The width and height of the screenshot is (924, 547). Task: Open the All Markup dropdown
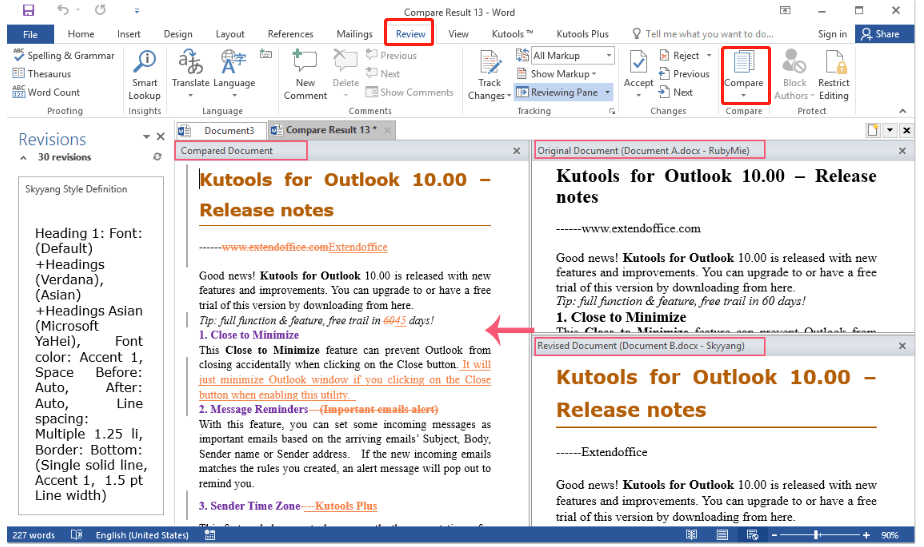(x=571, y=56)
